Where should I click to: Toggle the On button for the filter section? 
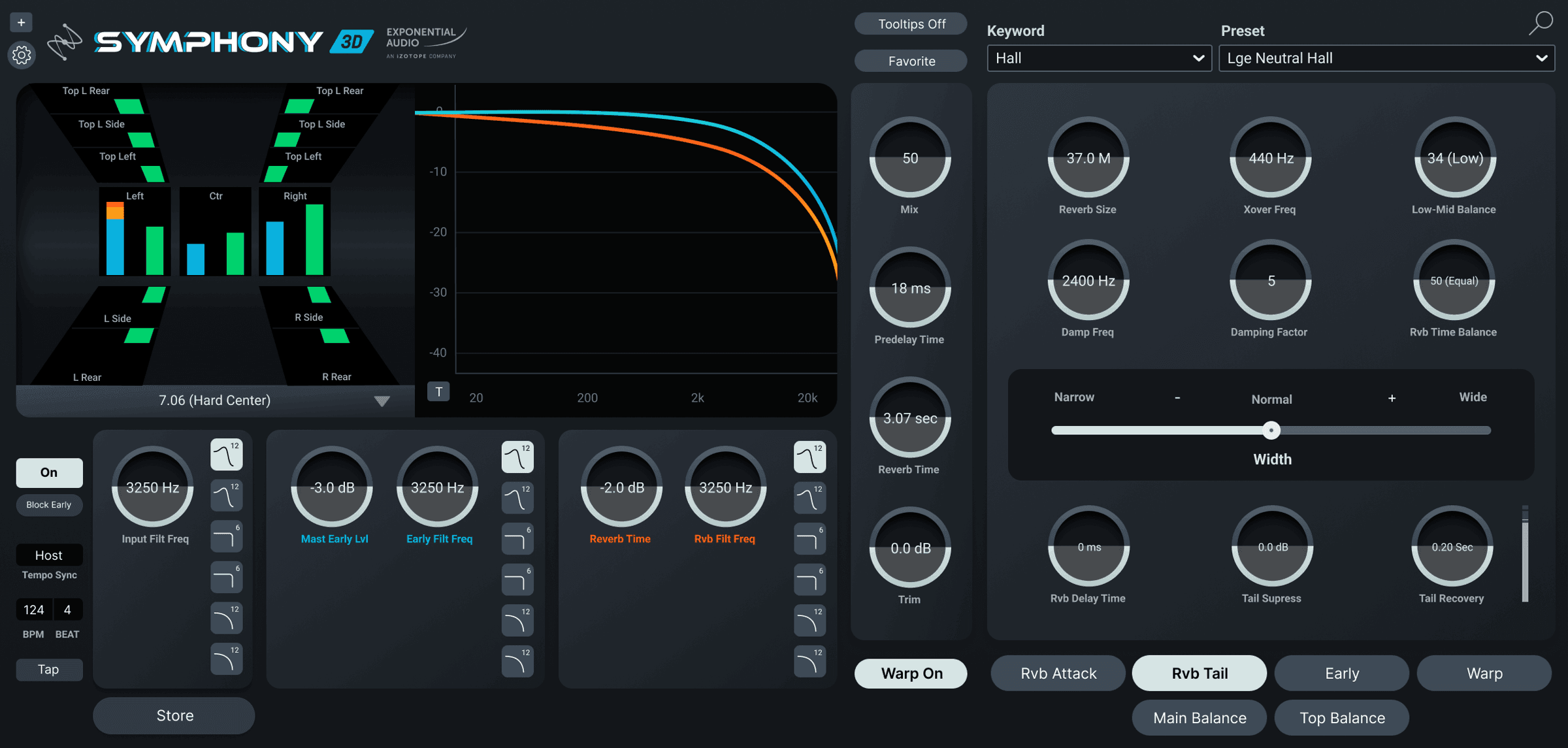pos(49,472)
